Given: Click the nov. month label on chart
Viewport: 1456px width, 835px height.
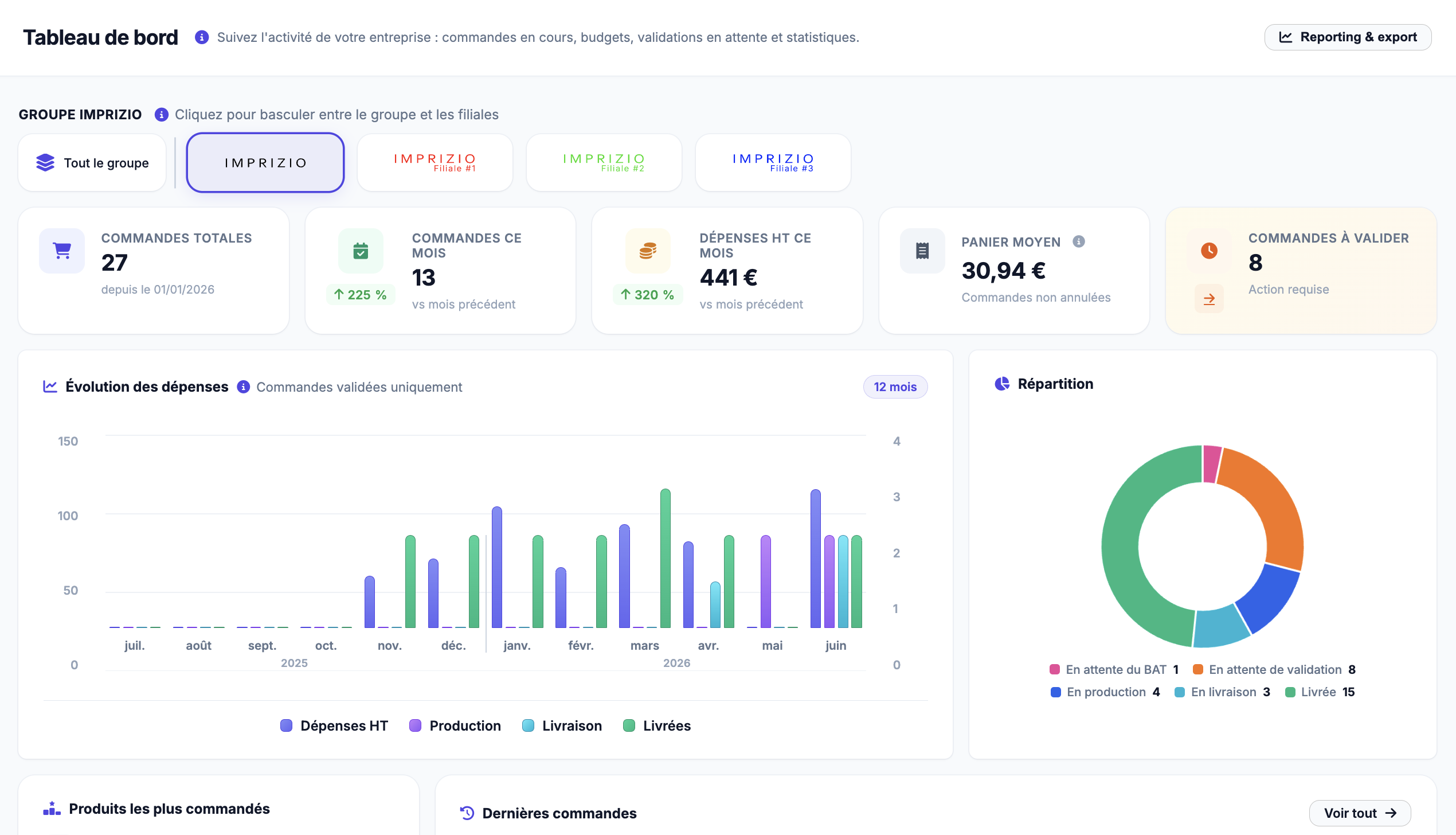Looking at the screenshot, I should click(x=390, y=646).
